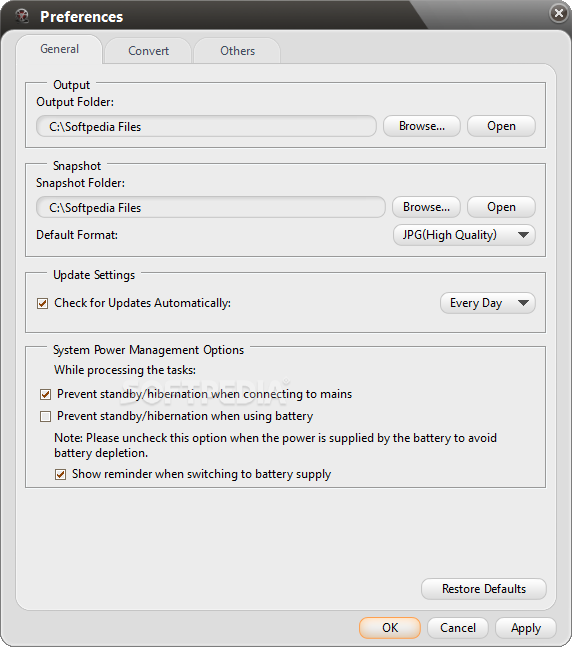572x647 pixels.
Task: Browse for the Snapshot Folder
Action: [426, 207]
